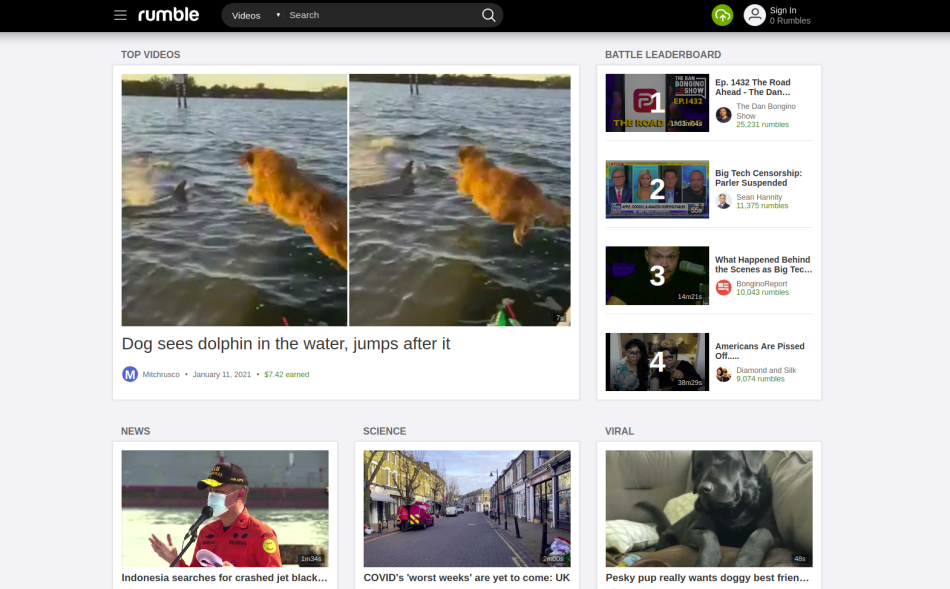Viewport: 950px width, 589px height.
Task: Click the red BonginoReport channel avatar
Action: [723, 287]
